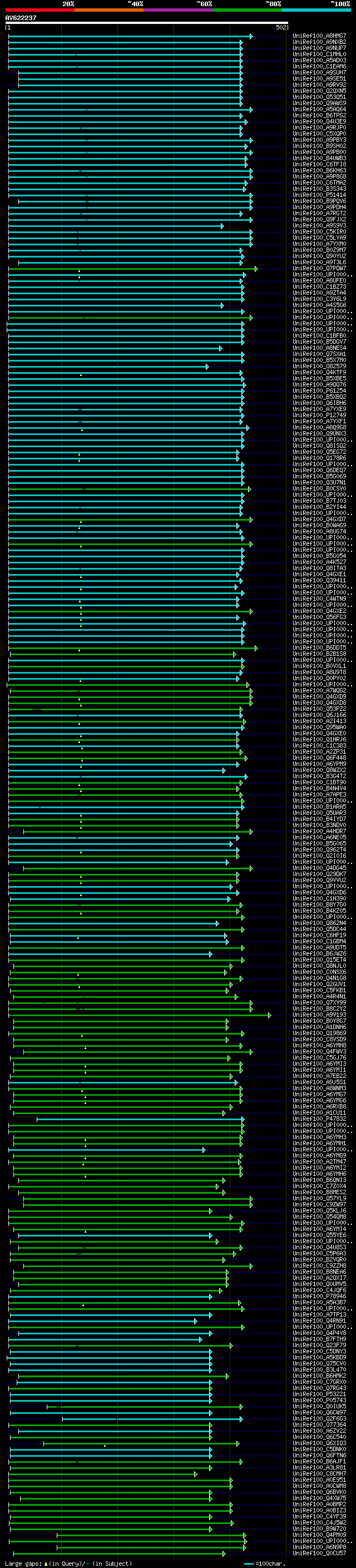Click the UniRef100_A9S9V3 entry
The height and width of the screenshot is (1568, 356).
tap(319, 226)
